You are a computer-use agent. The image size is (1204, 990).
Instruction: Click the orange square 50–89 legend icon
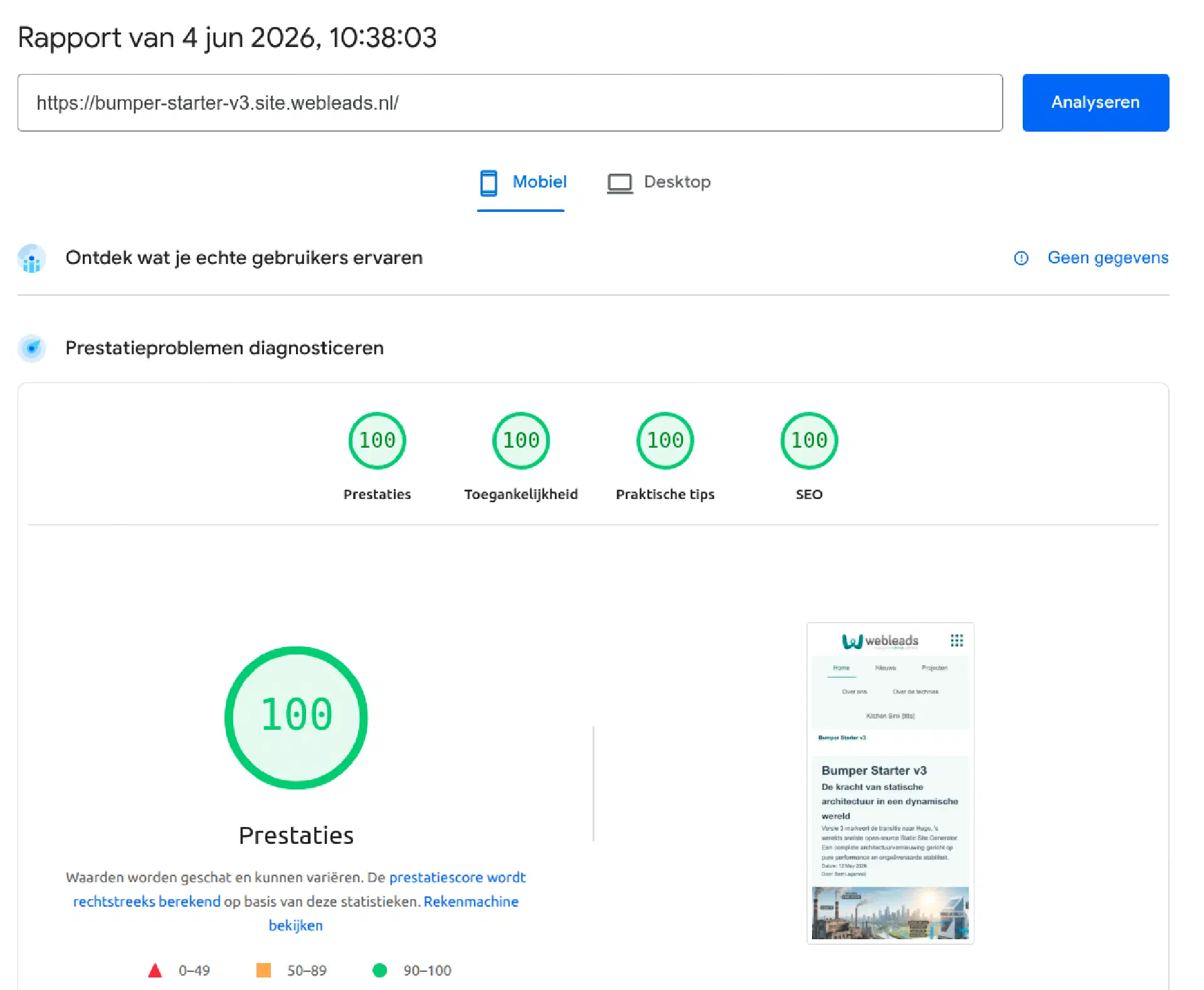pos(263,970)
